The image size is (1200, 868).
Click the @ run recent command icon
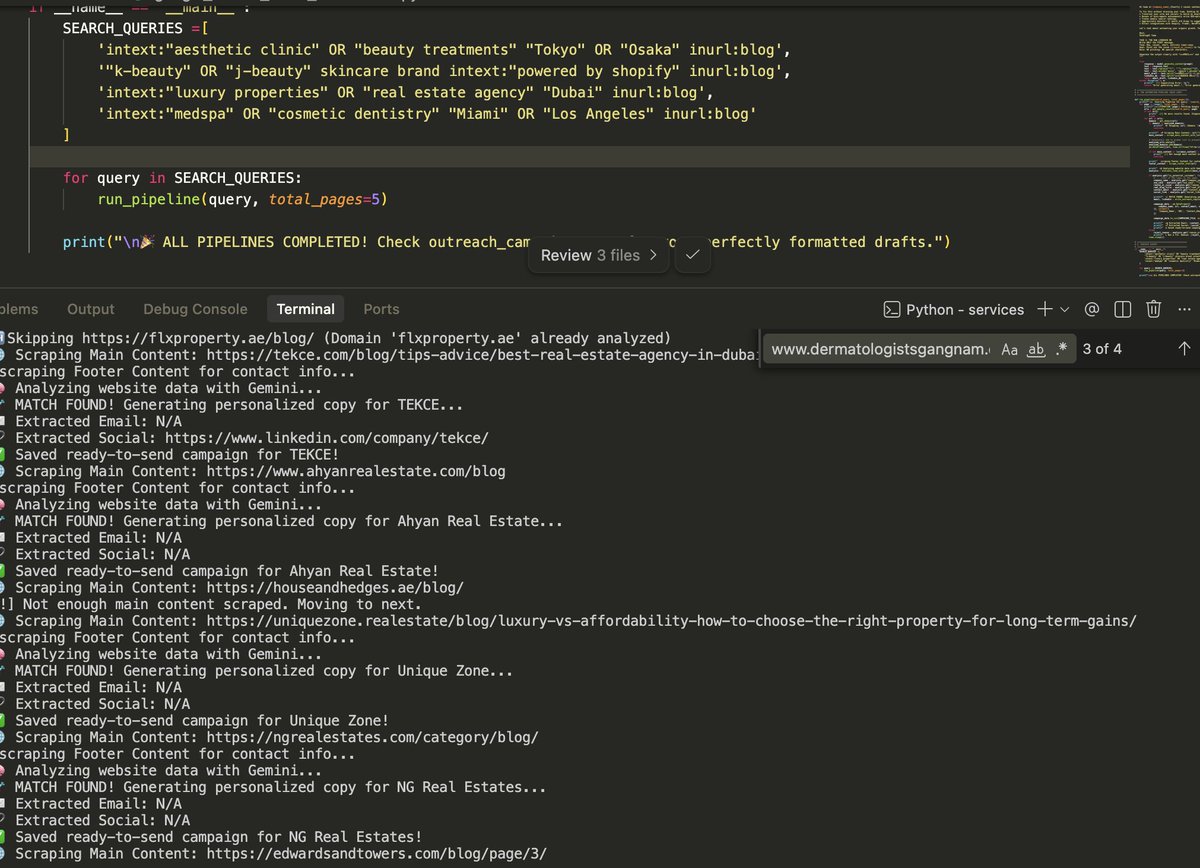click(x=1091, y=309)
